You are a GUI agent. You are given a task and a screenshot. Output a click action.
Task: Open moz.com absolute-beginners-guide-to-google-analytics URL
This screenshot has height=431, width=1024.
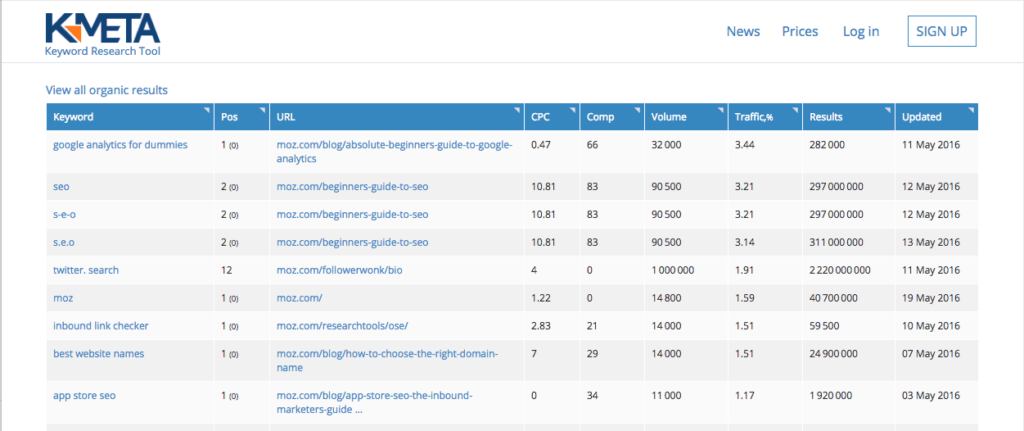[x=394, y=152]
